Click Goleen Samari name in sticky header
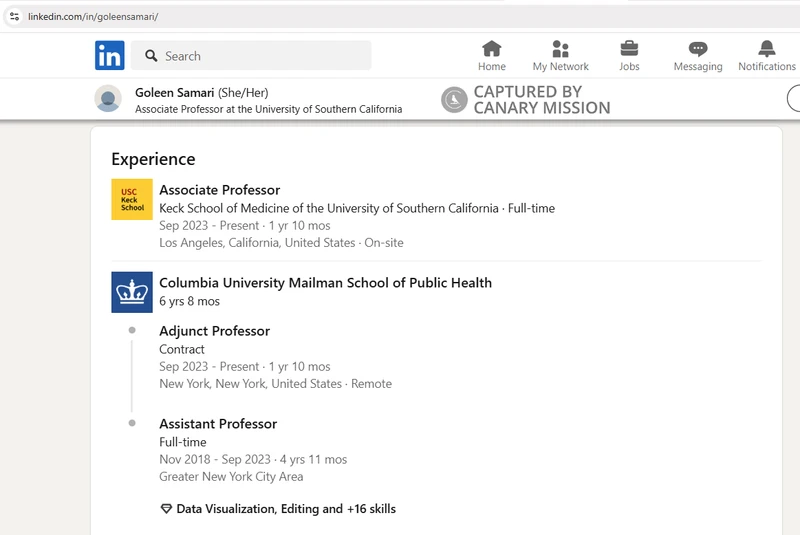Image resolution: width=800 pixels, height=535 pixels. tap(174, 93)
